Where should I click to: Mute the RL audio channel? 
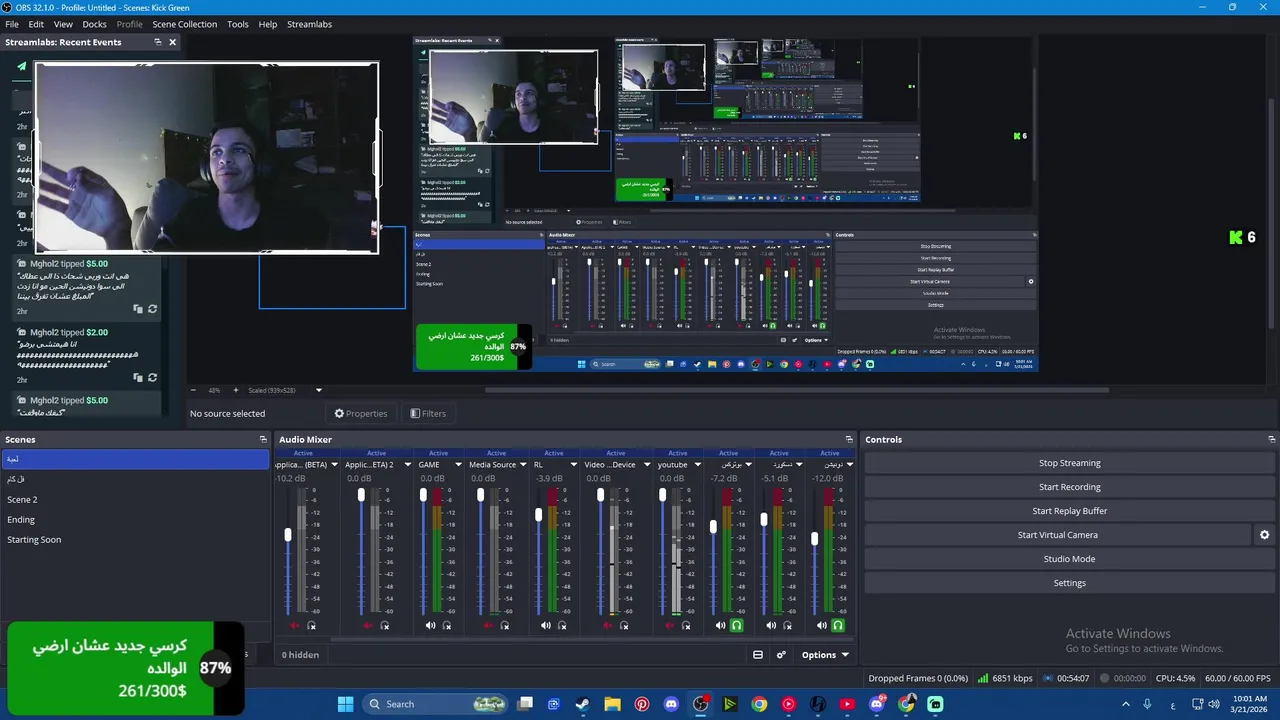(x=546, y=626)
